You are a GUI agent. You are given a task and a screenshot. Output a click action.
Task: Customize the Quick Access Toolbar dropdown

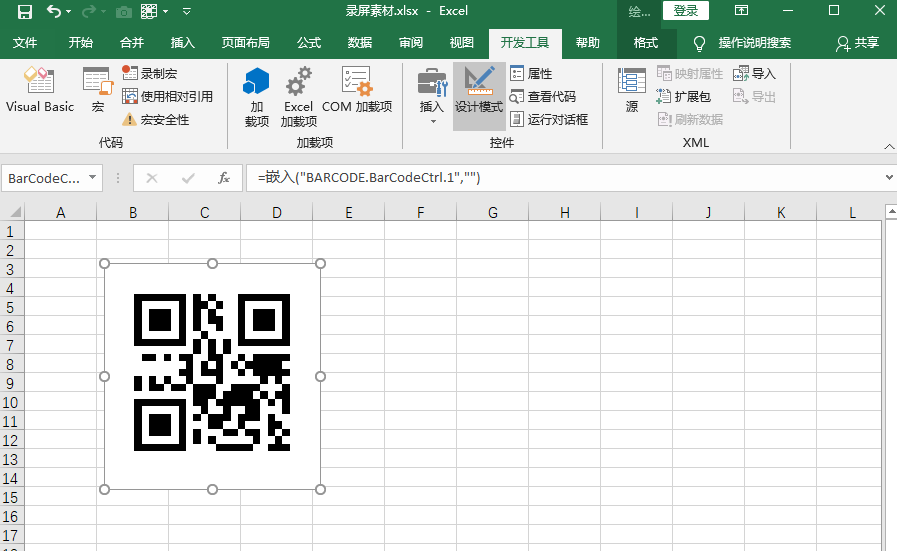click(x=186, y=11)
